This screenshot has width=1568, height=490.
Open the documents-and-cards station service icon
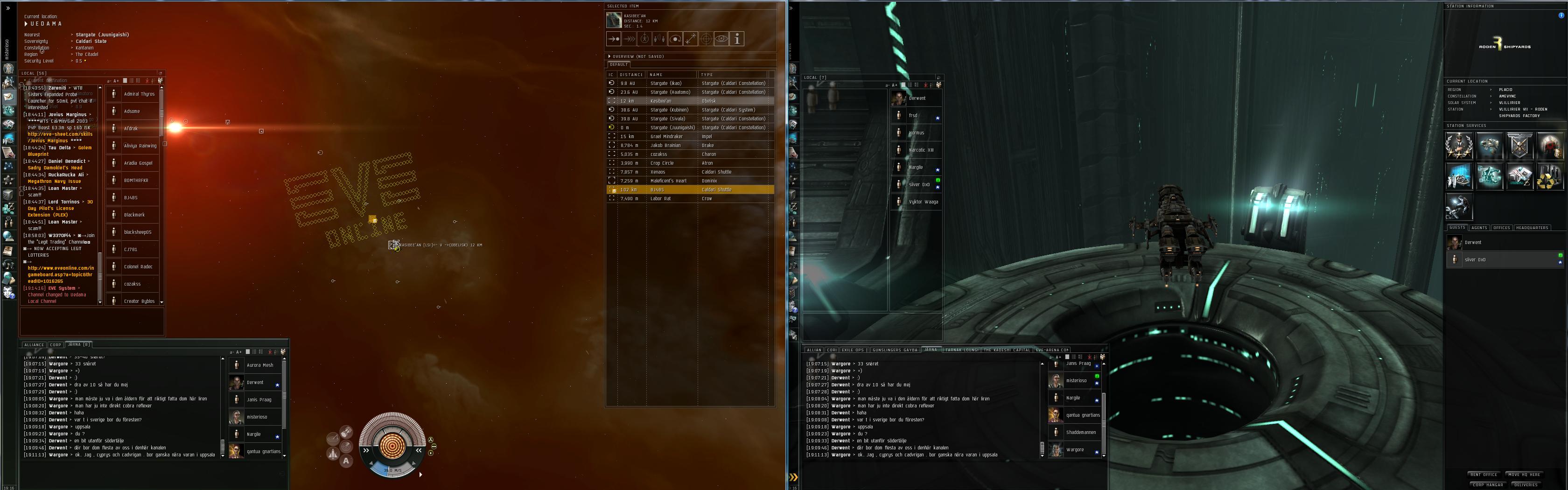[x=1520, y=176]
